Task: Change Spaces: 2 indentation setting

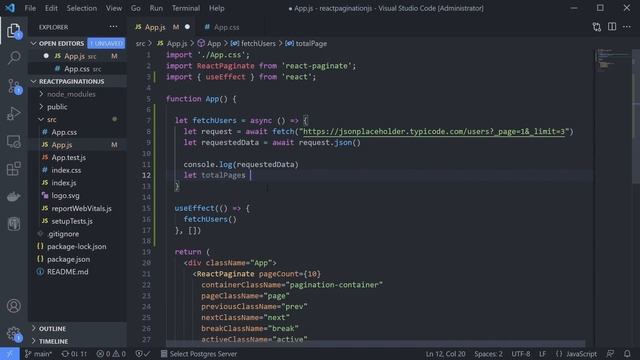Action: click(488, 354)
